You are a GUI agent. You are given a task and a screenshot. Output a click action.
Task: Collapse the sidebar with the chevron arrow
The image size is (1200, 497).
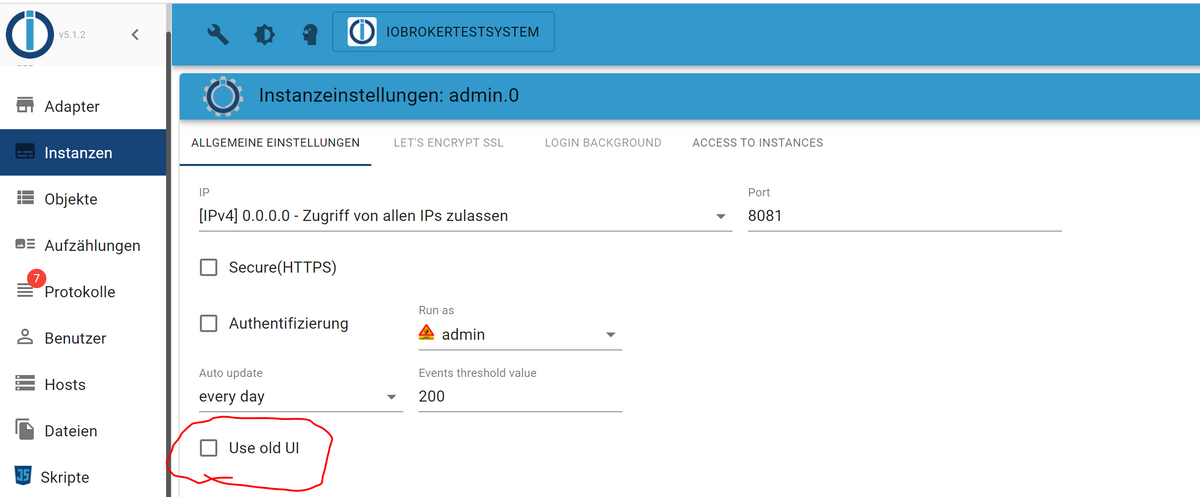point(135,35)
